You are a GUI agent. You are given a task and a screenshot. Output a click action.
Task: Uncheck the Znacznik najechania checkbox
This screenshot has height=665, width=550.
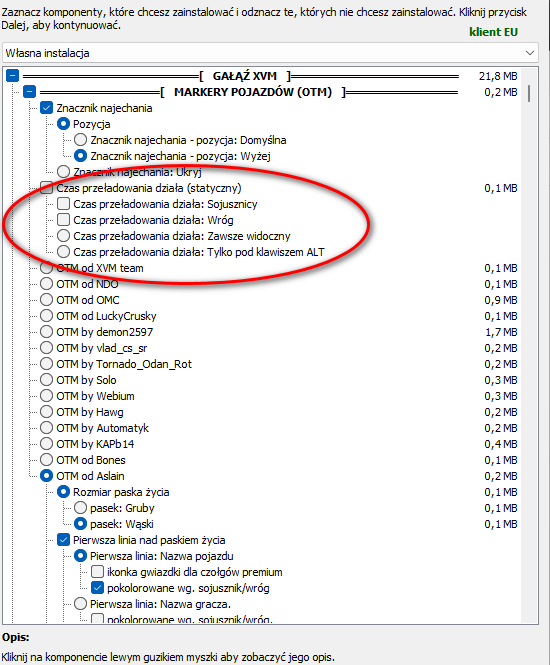point(47,108)
